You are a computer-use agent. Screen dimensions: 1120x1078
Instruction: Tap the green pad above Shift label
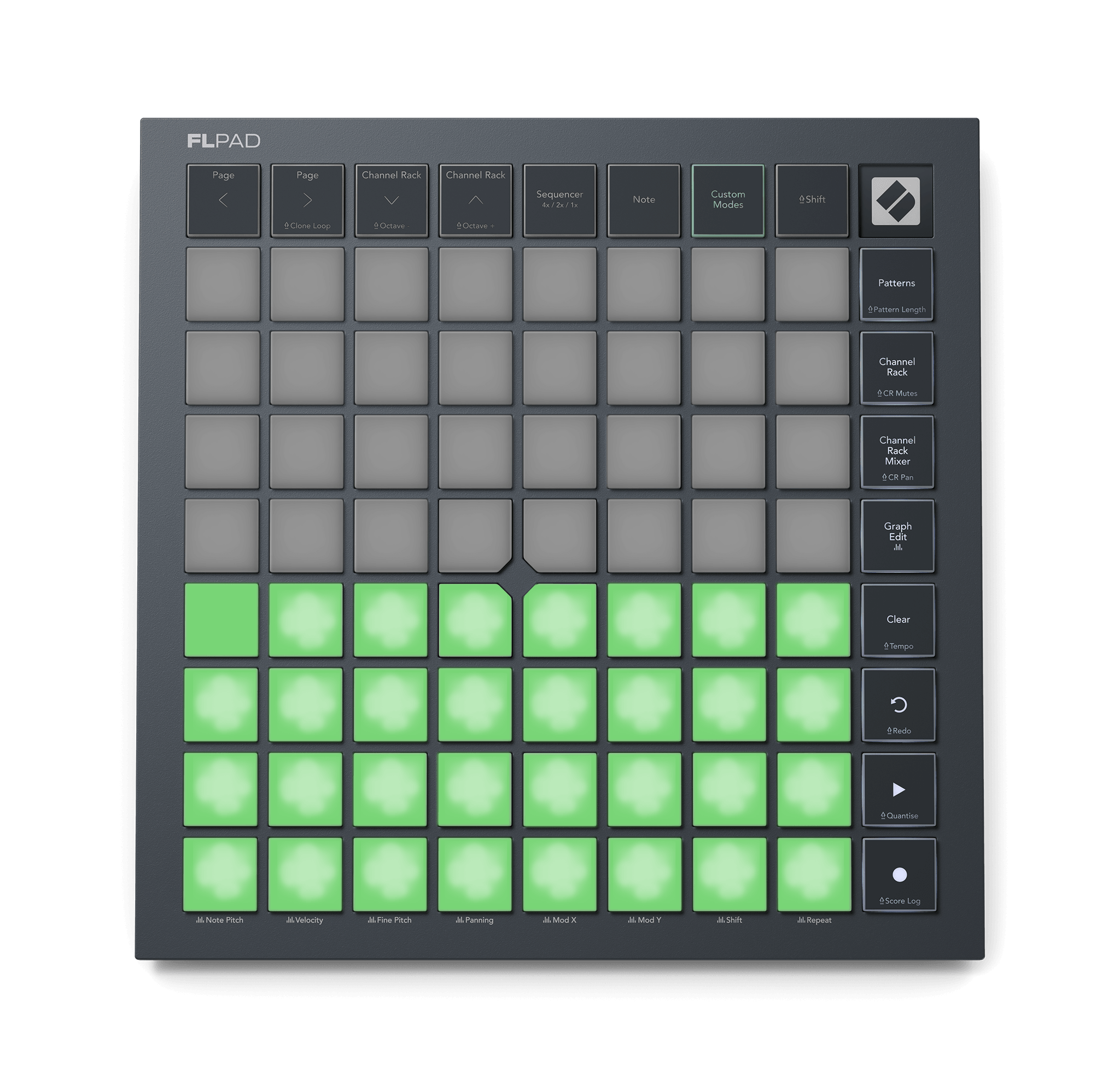[x=729, y=874]
